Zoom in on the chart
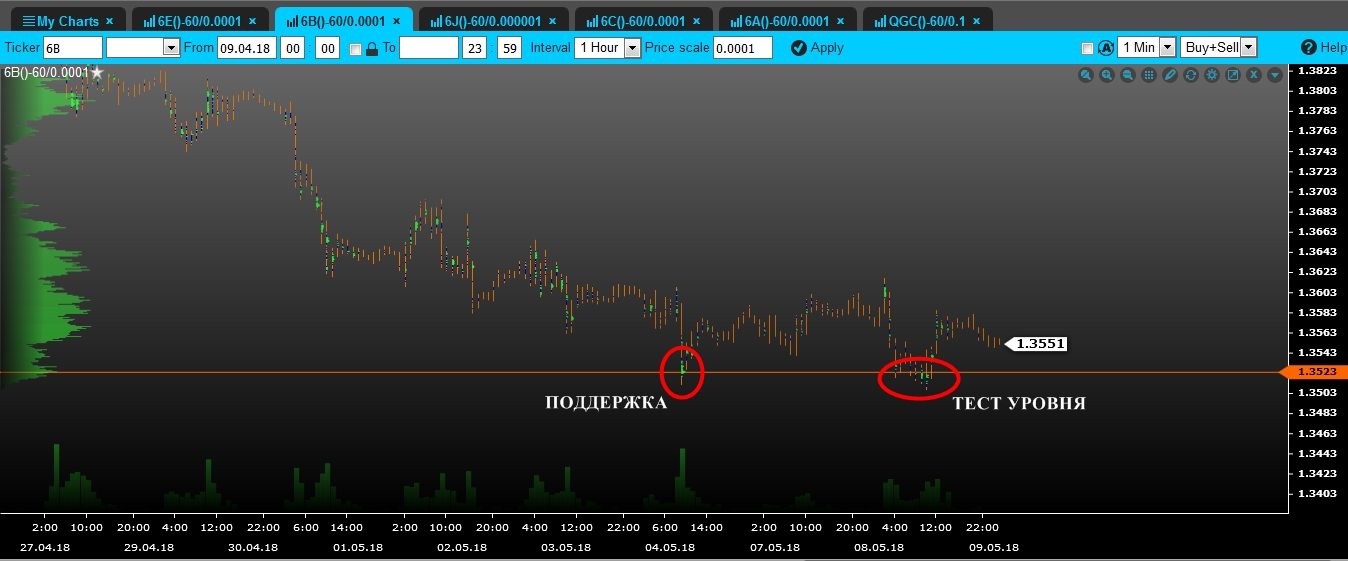 pyautogui.click(x=1107, y=75)
